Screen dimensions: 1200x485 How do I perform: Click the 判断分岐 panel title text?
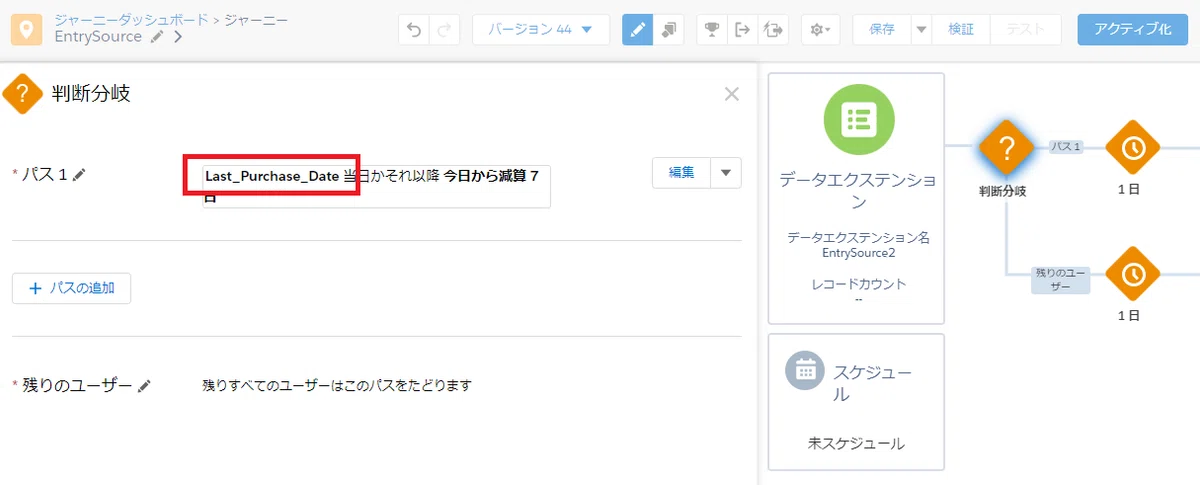(91, 94)
